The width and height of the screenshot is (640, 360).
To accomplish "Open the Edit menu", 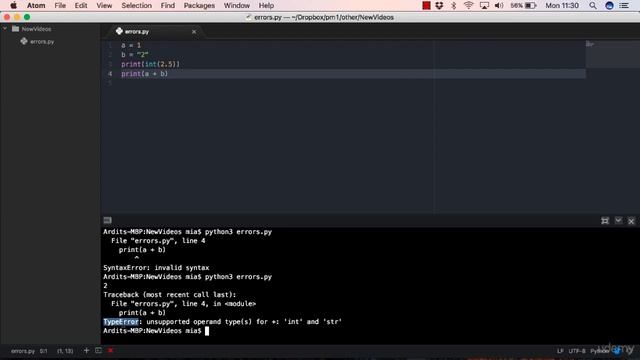I will click(81, 5).
